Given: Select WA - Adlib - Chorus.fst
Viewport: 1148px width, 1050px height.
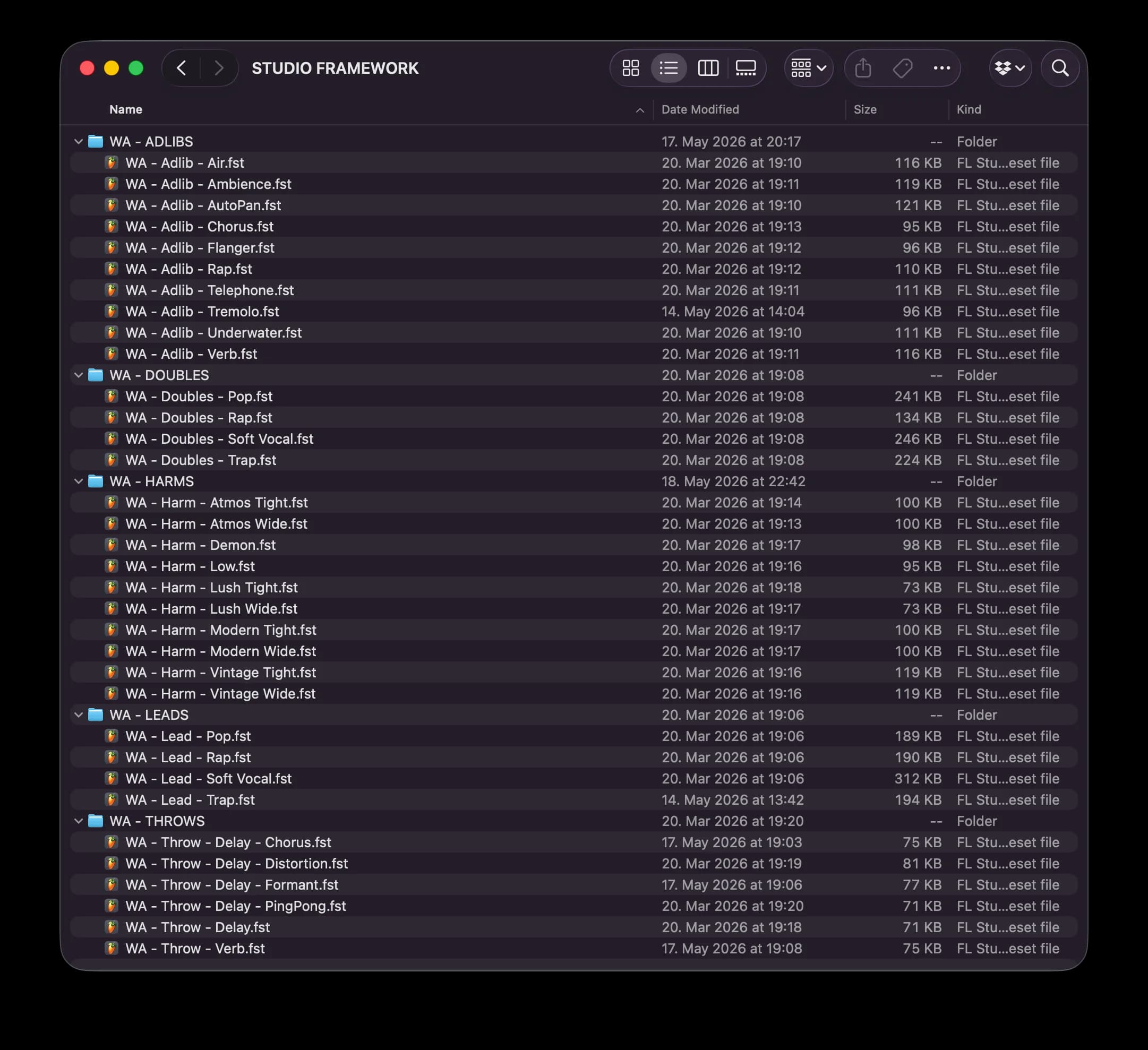Looking at the screenshot, I should (573, 226).
